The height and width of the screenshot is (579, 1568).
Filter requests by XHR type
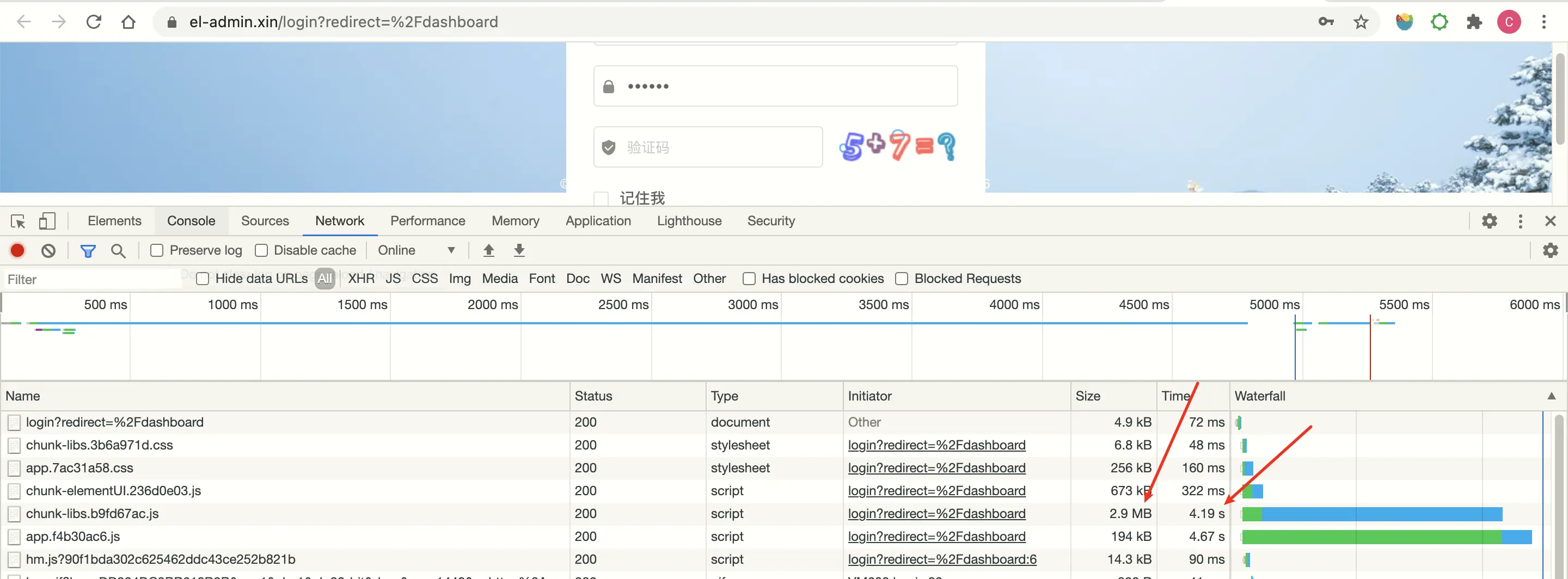point(361,279)
